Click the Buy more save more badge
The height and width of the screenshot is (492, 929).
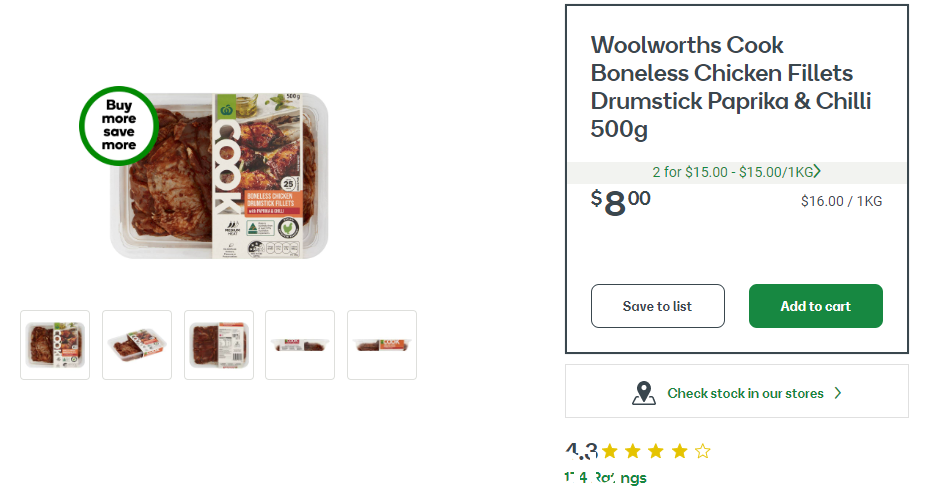[118, 126]
